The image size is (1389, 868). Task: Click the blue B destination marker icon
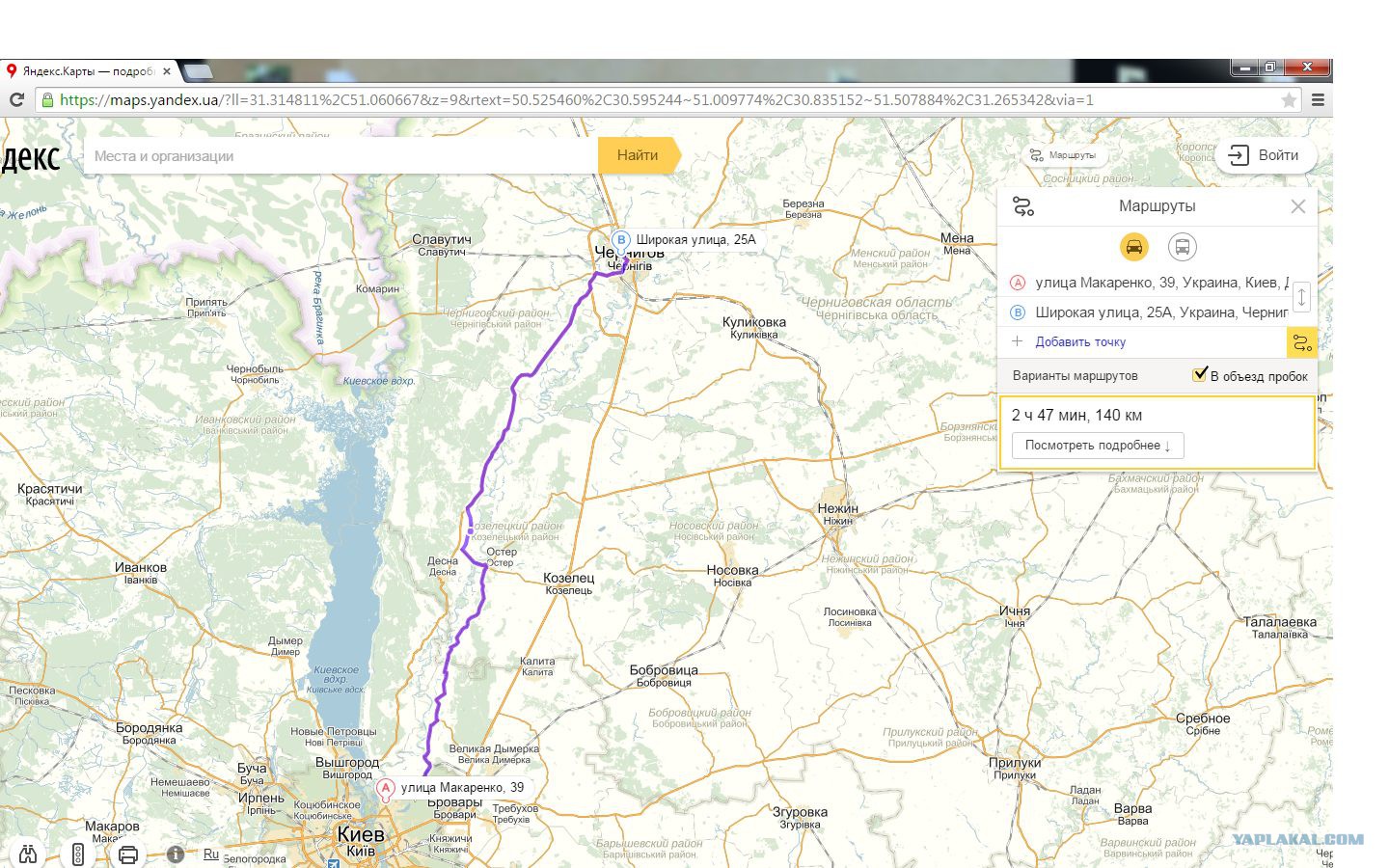coord(1018,312)
